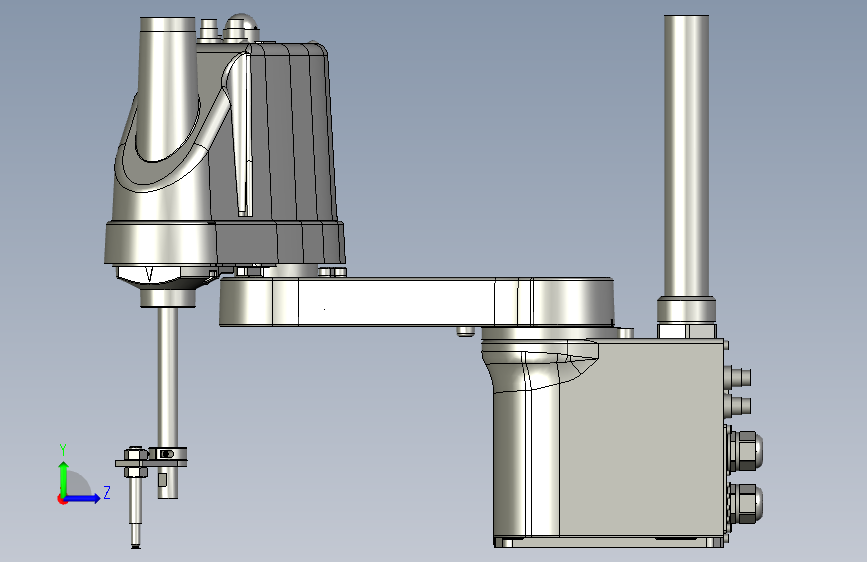Select the tall vertical cable conduit tube

[686, 158]
